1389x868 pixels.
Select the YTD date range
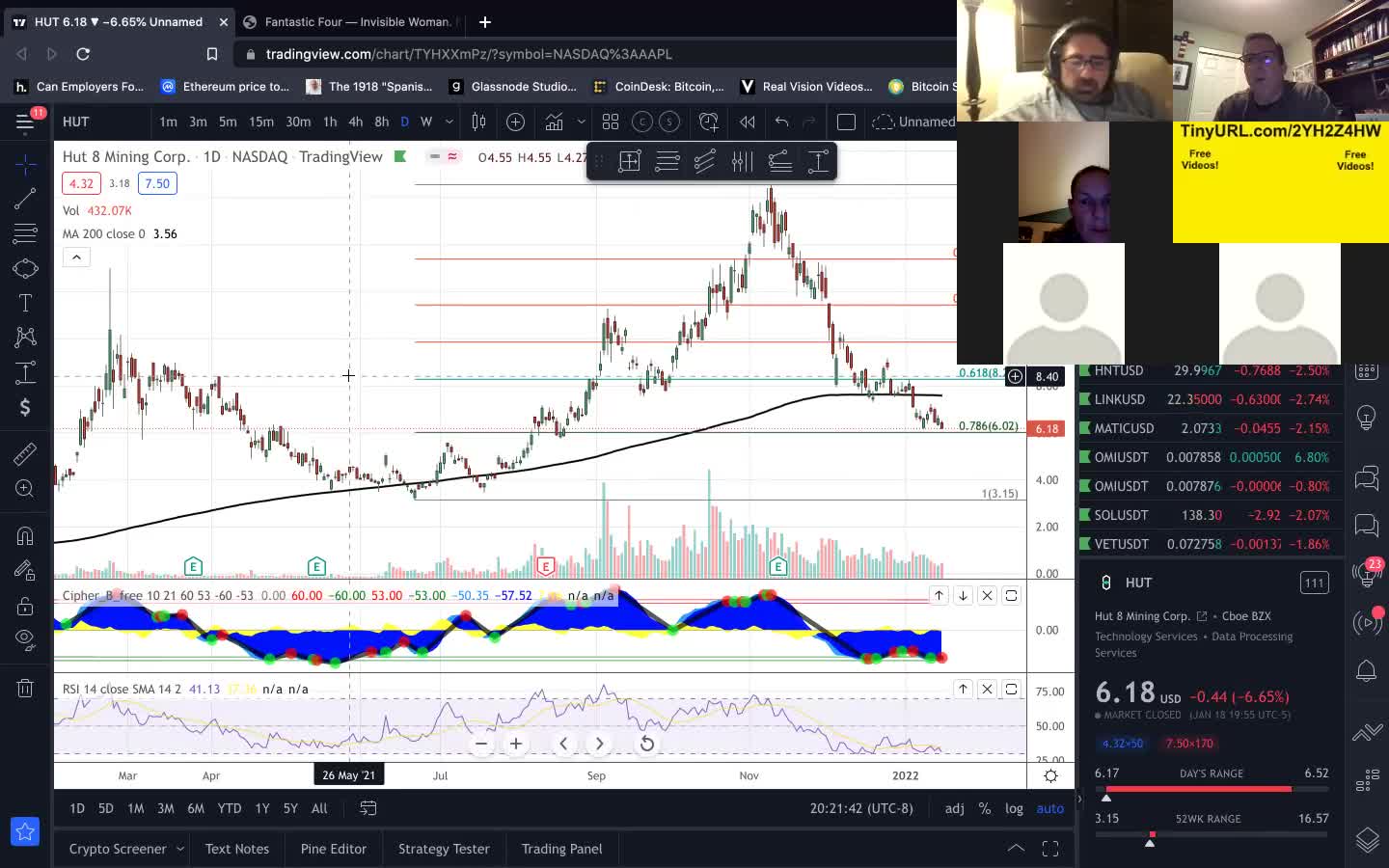pos(230,808)
